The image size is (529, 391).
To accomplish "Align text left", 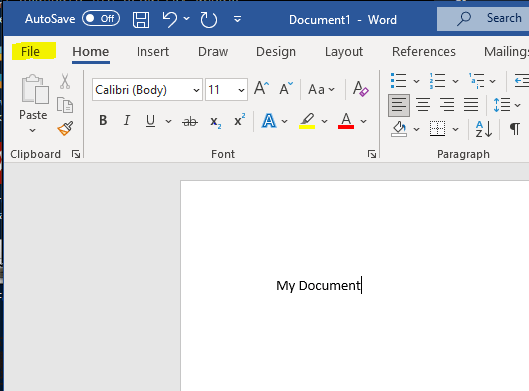I will 399,105.
